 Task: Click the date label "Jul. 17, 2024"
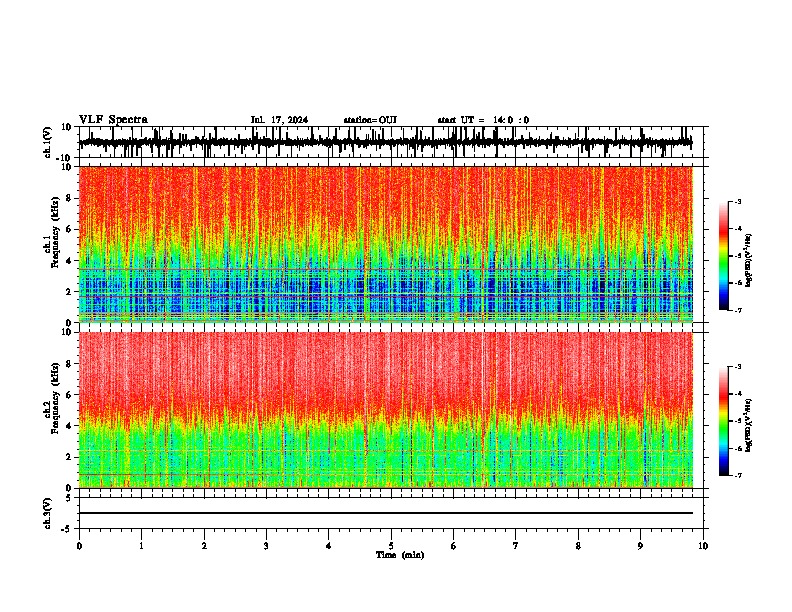tap(279, 120)
